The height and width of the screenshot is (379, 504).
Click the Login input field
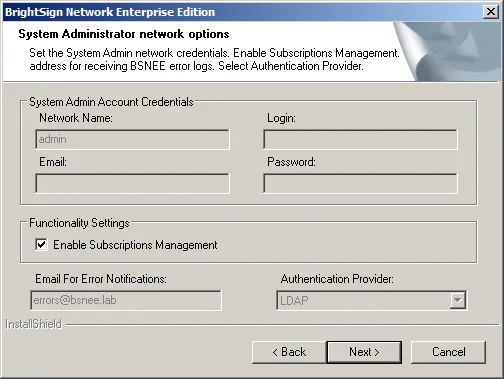(x=360, y=139)
